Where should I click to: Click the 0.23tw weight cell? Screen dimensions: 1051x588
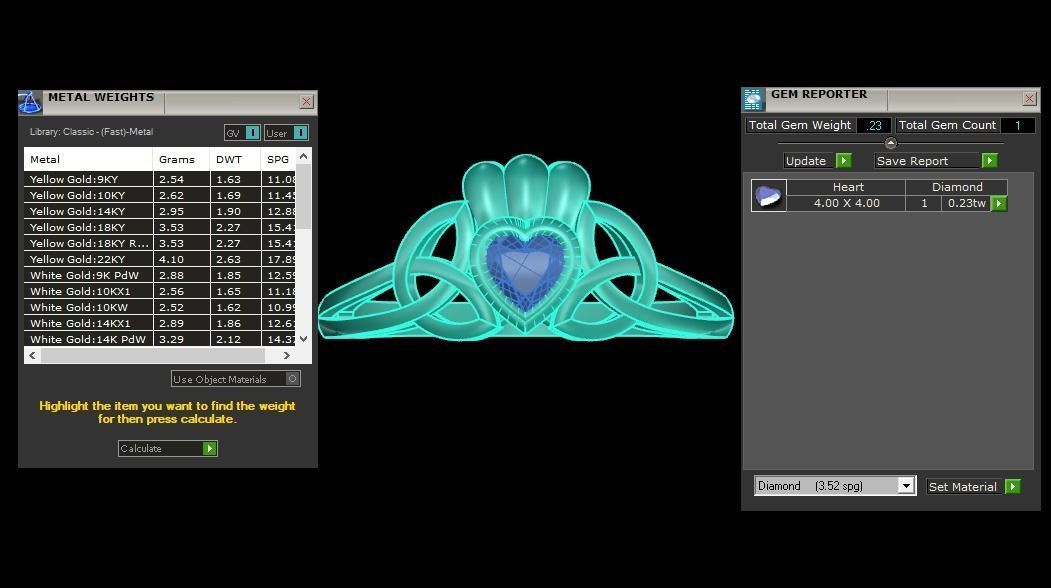point(967,203)
